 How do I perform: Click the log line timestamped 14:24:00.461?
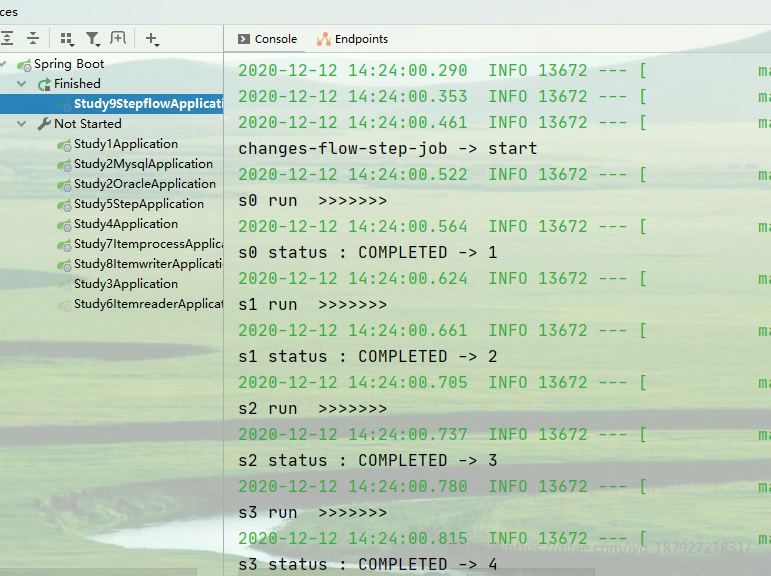point(504,122)
